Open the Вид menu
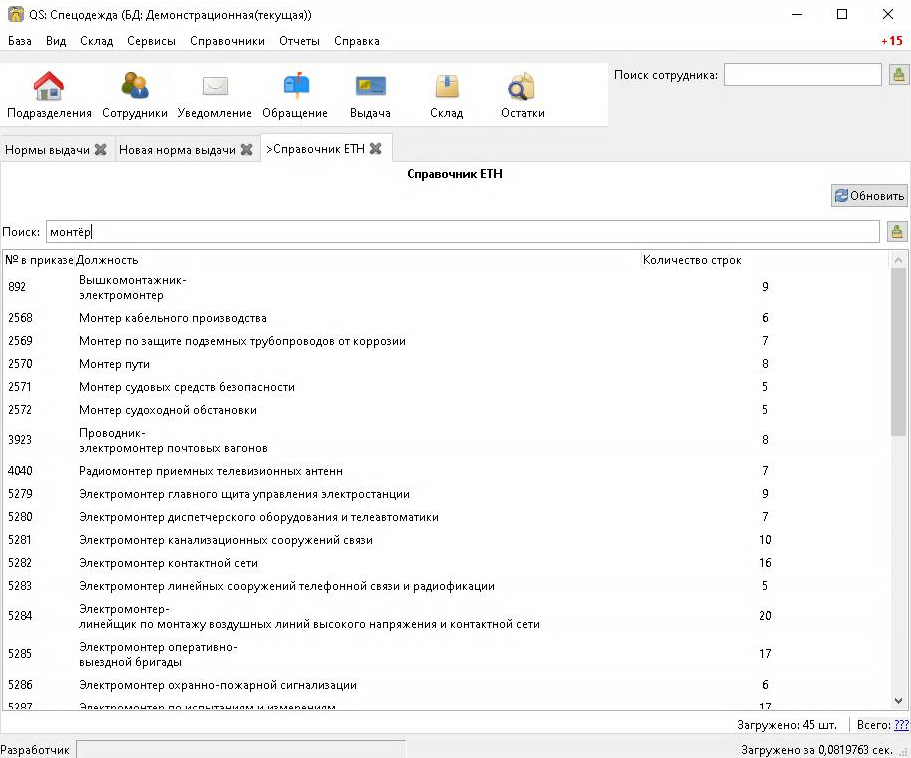This screenshot has height=758, width=911. pos(56,41)
